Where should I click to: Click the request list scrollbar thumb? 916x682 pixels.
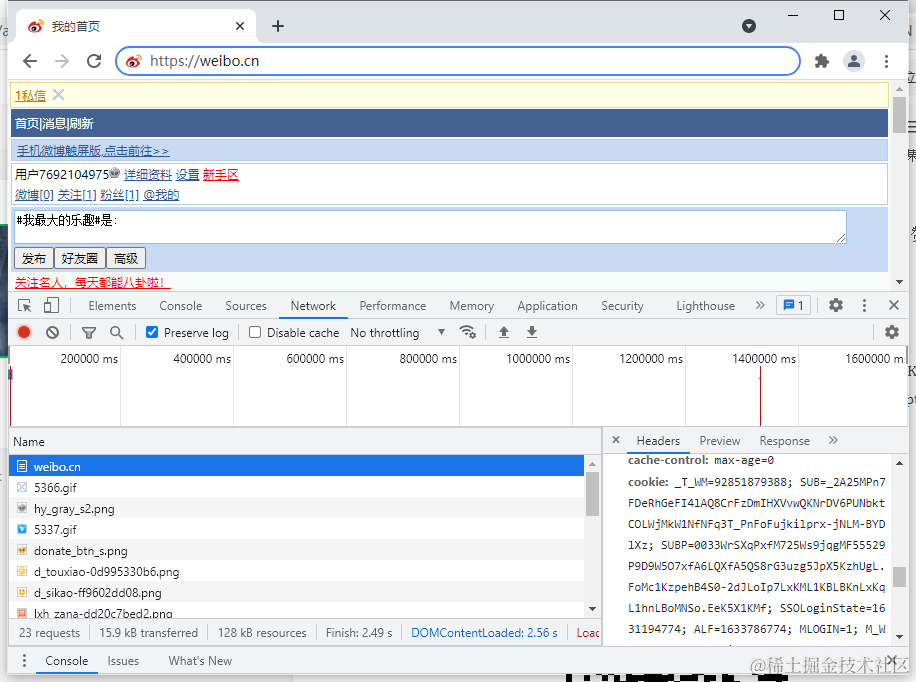pyautogui.click(x=592, y=494)
